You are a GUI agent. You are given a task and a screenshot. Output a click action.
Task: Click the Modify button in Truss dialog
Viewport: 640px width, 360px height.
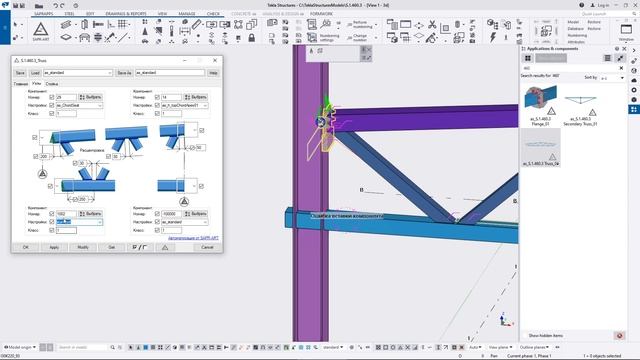tap(83, 247)
